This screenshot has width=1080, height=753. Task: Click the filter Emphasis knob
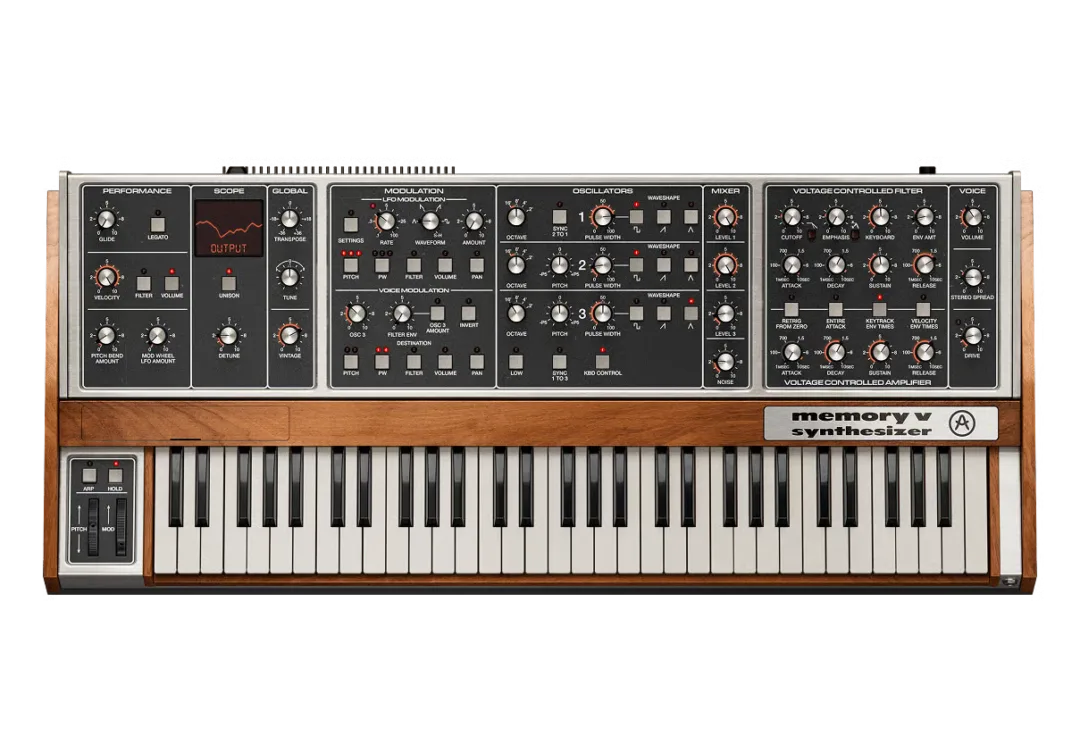coord(835,217)
